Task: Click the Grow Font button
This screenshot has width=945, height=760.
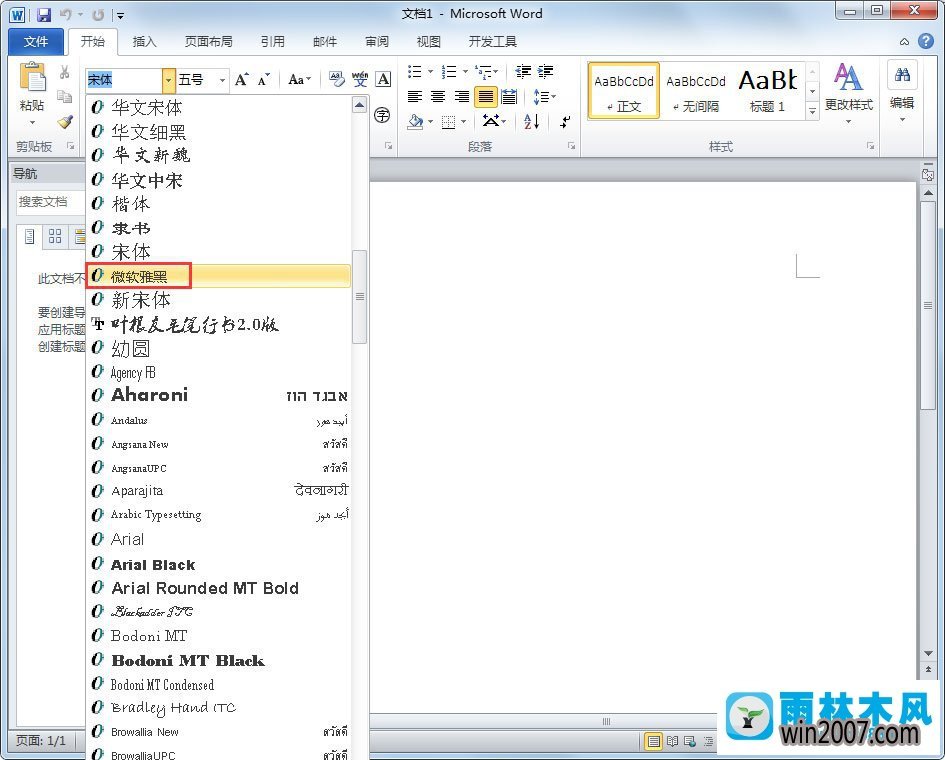Action: click(x=242, y=80)
